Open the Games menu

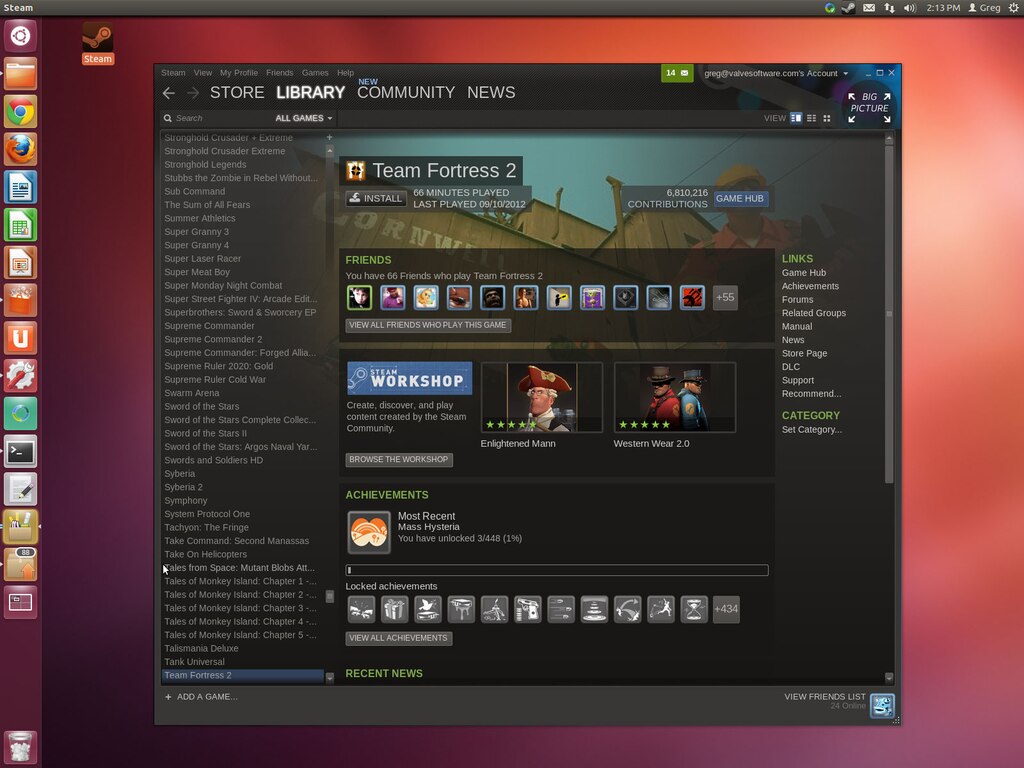315,73
